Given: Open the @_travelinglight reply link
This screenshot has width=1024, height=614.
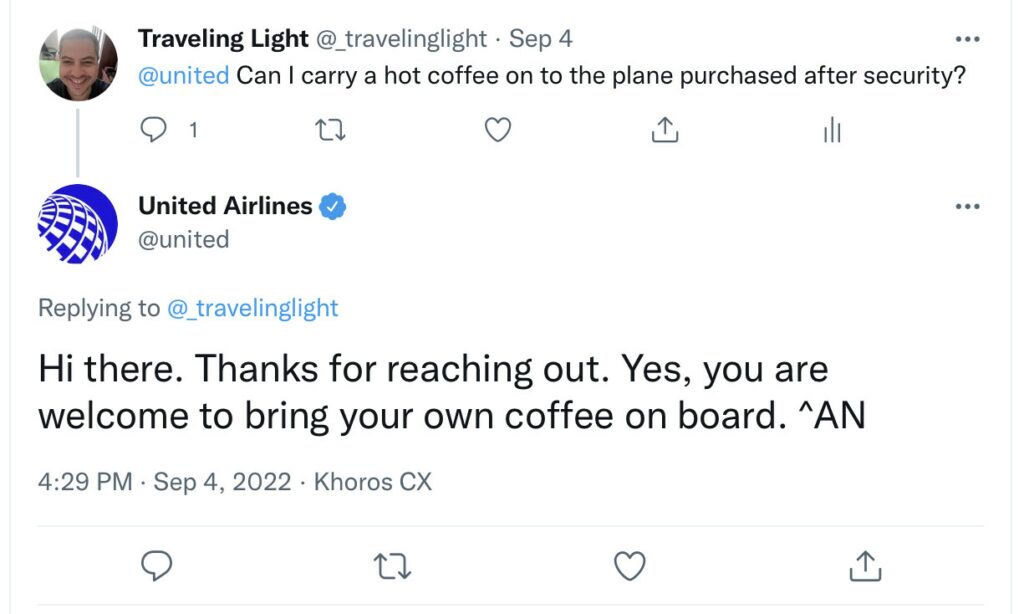Looking at the screenshot, I should click(x=253, y=308).
